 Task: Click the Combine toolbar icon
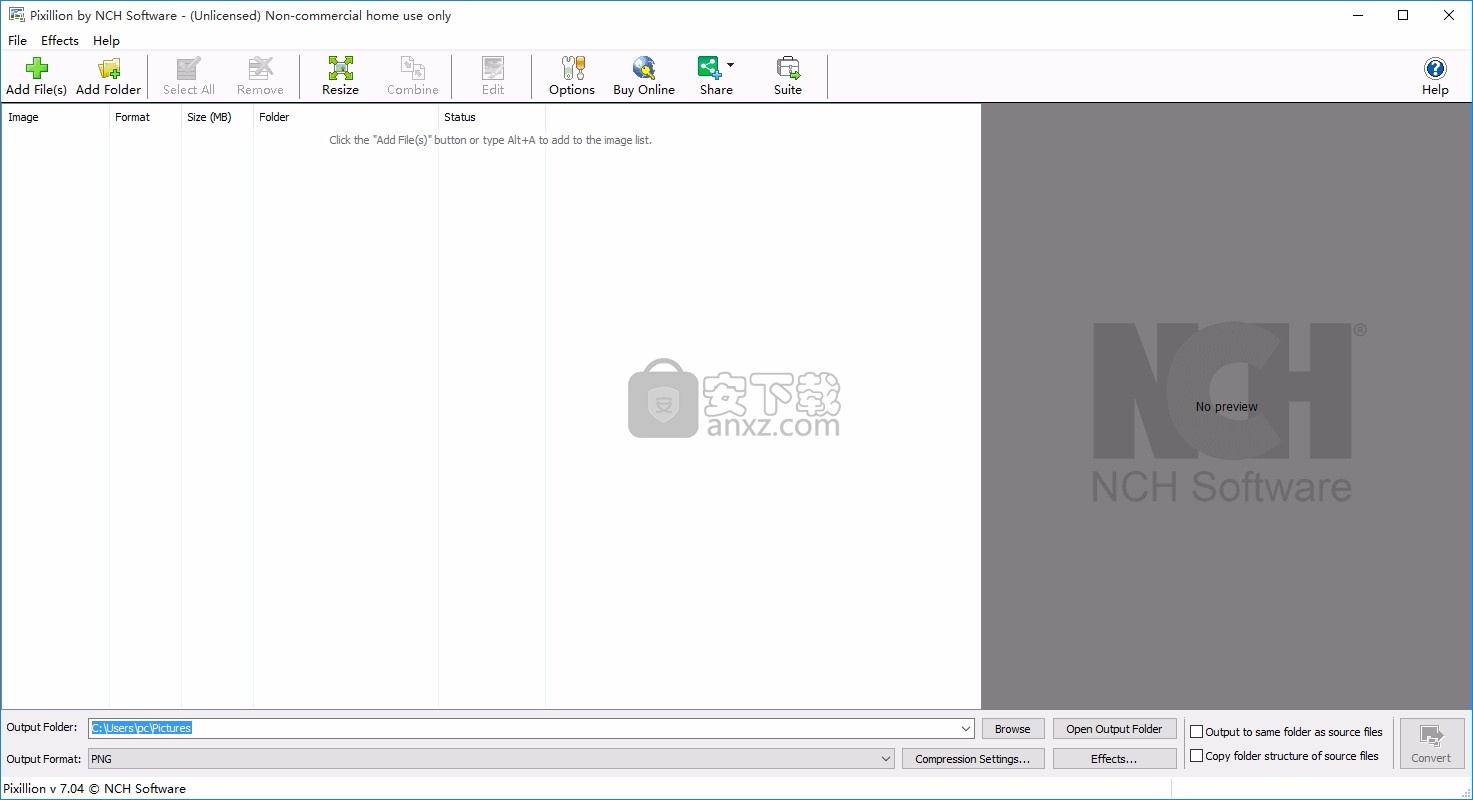(413, 76)
